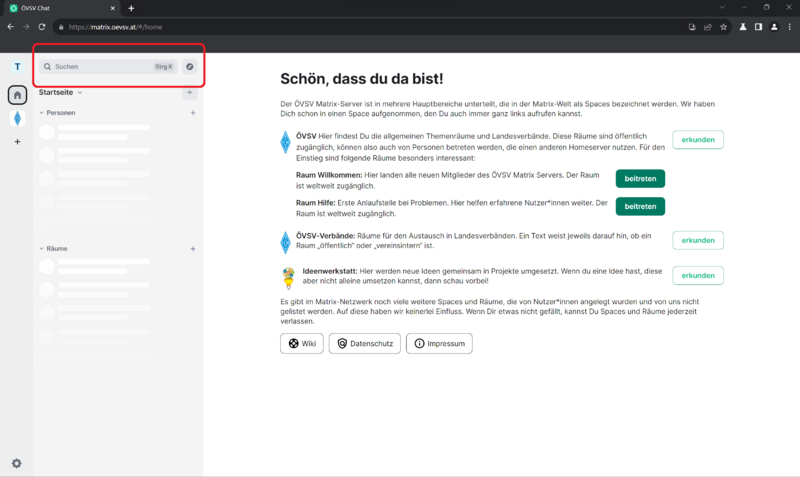Open the Wiki link button
The image size is (800, 477).
point(302,343)
